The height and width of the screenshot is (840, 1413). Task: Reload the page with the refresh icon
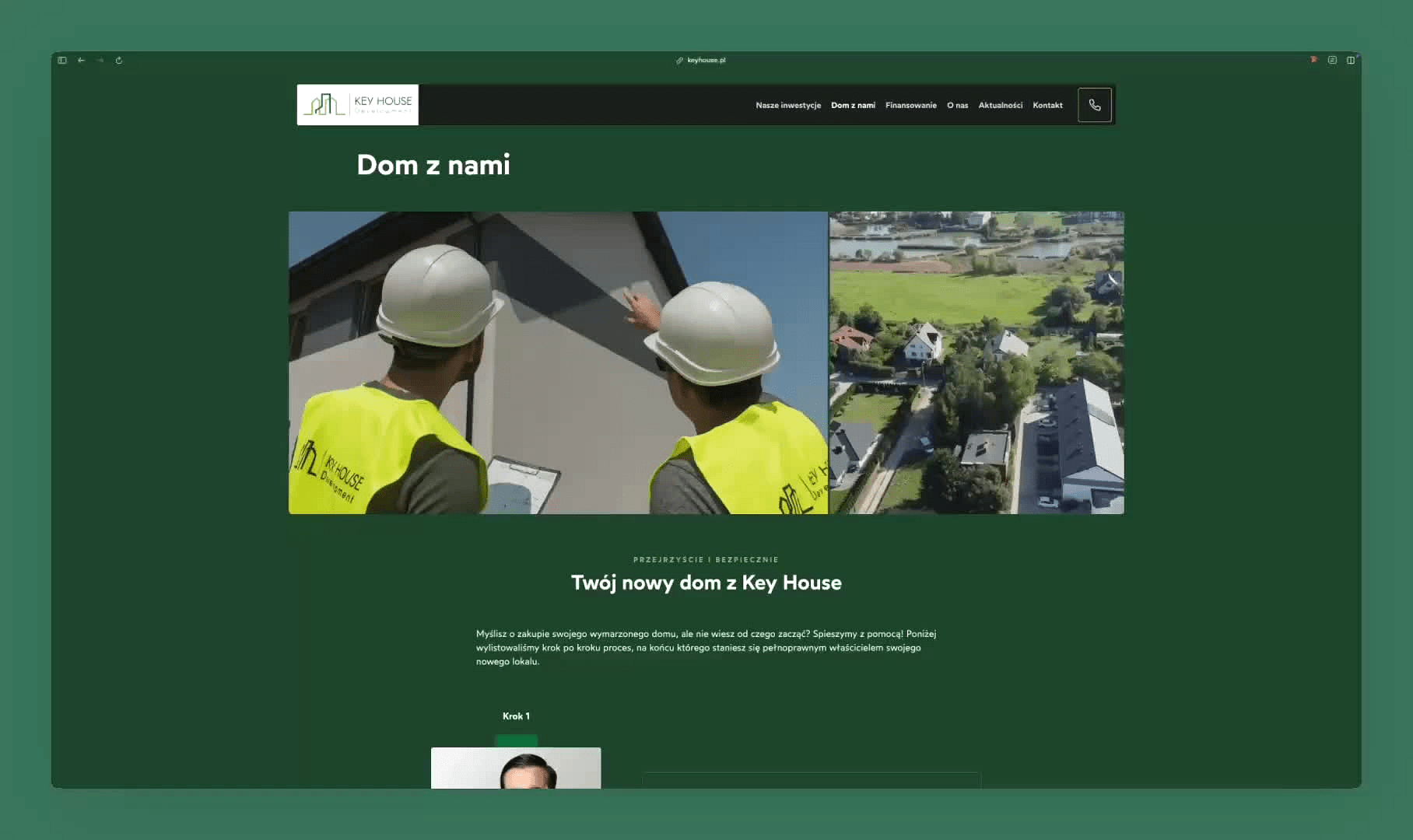(x=119, y=60)
